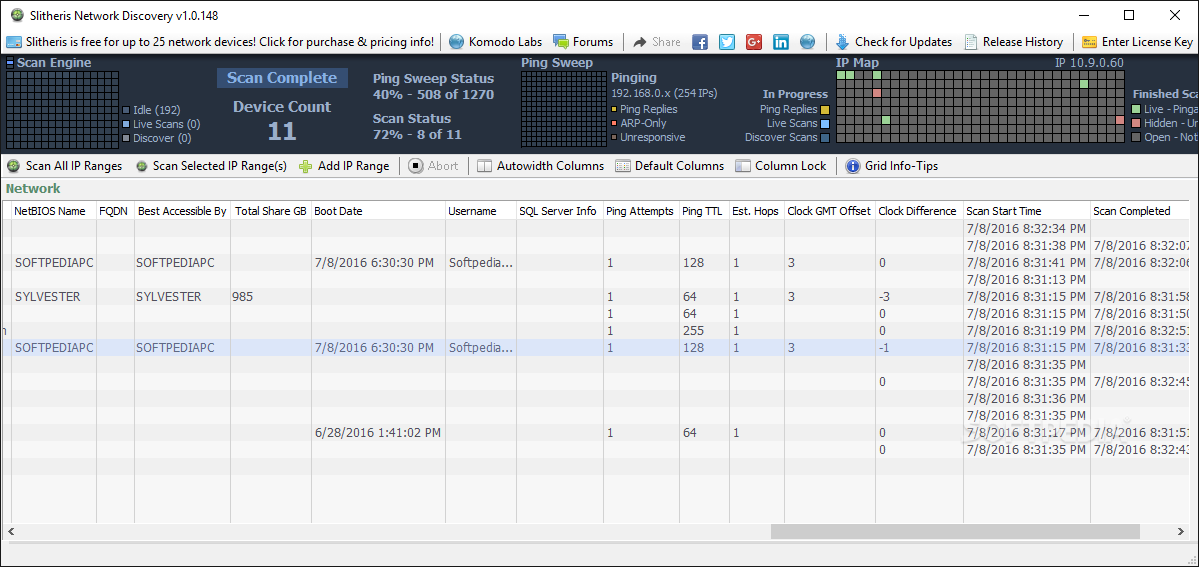Sort by Username column header
Image resolution: width=1199 pixels, height=567 pixels.
pos(480,211)
